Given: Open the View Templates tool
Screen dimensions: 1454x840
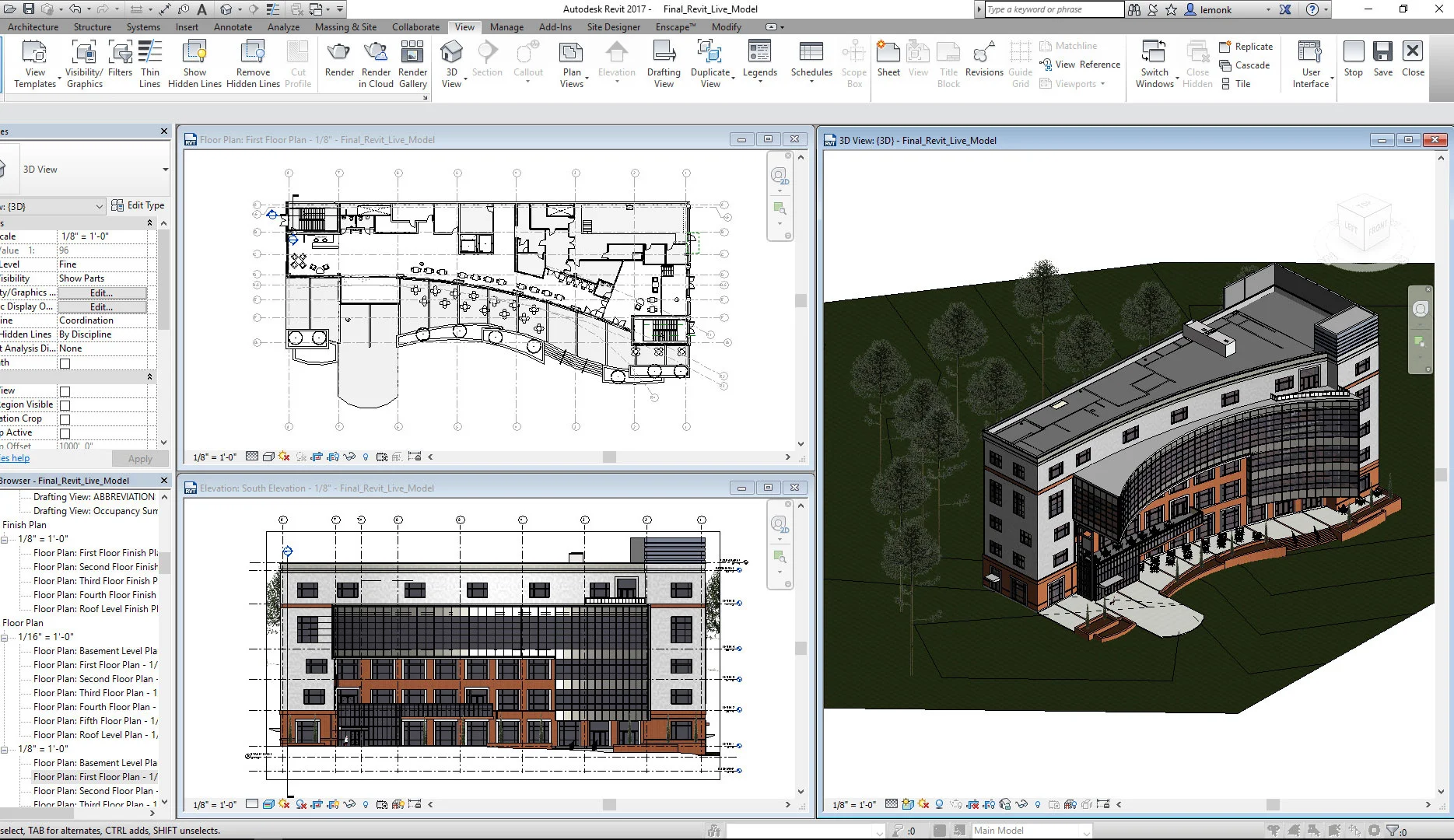Looking at the screenshot, I should tap(35, 64).
